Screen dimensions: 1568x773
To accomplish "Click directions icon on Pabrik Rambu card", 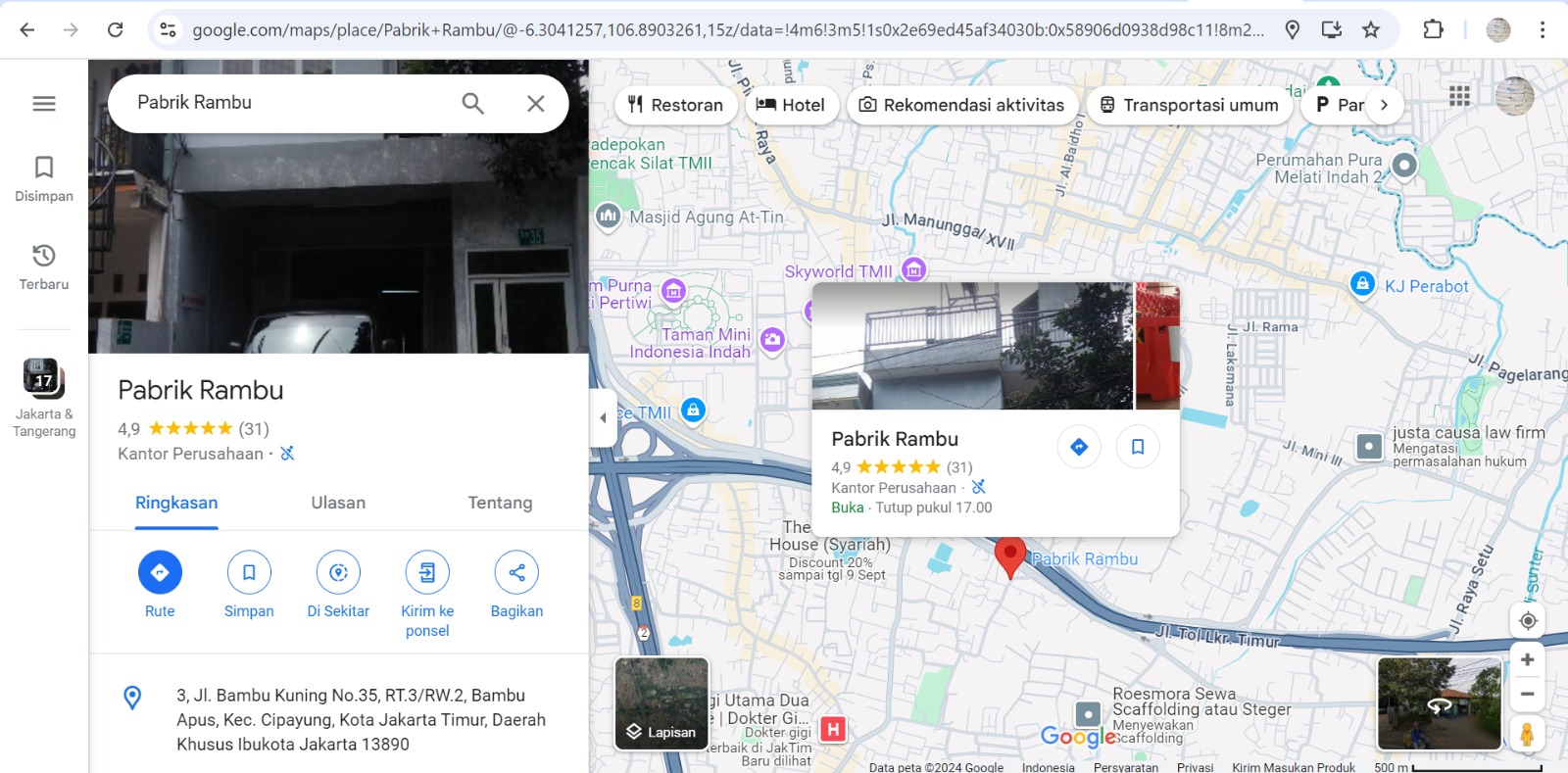I will tap(1079, 447).
